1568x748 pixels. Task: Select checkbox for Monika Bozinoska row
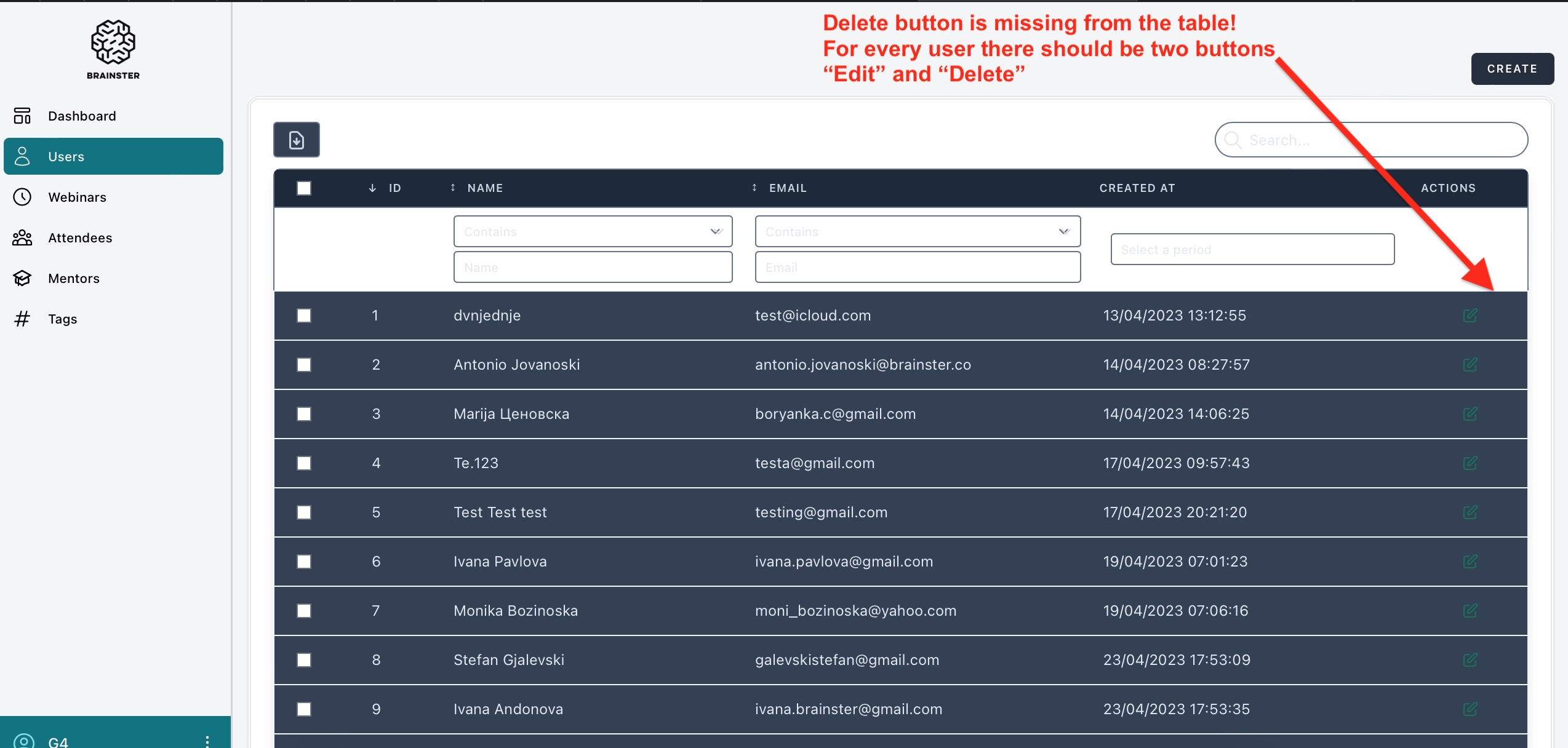[x=304, y=611]
